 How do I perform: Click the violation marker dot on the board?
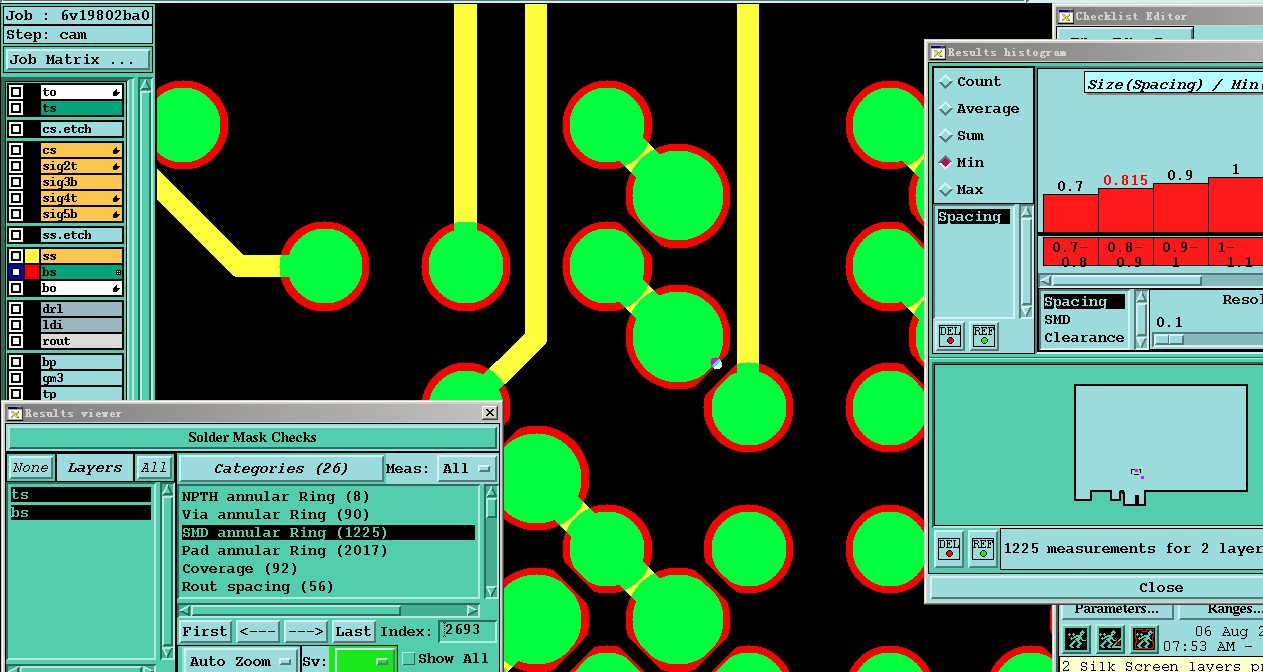716,363
